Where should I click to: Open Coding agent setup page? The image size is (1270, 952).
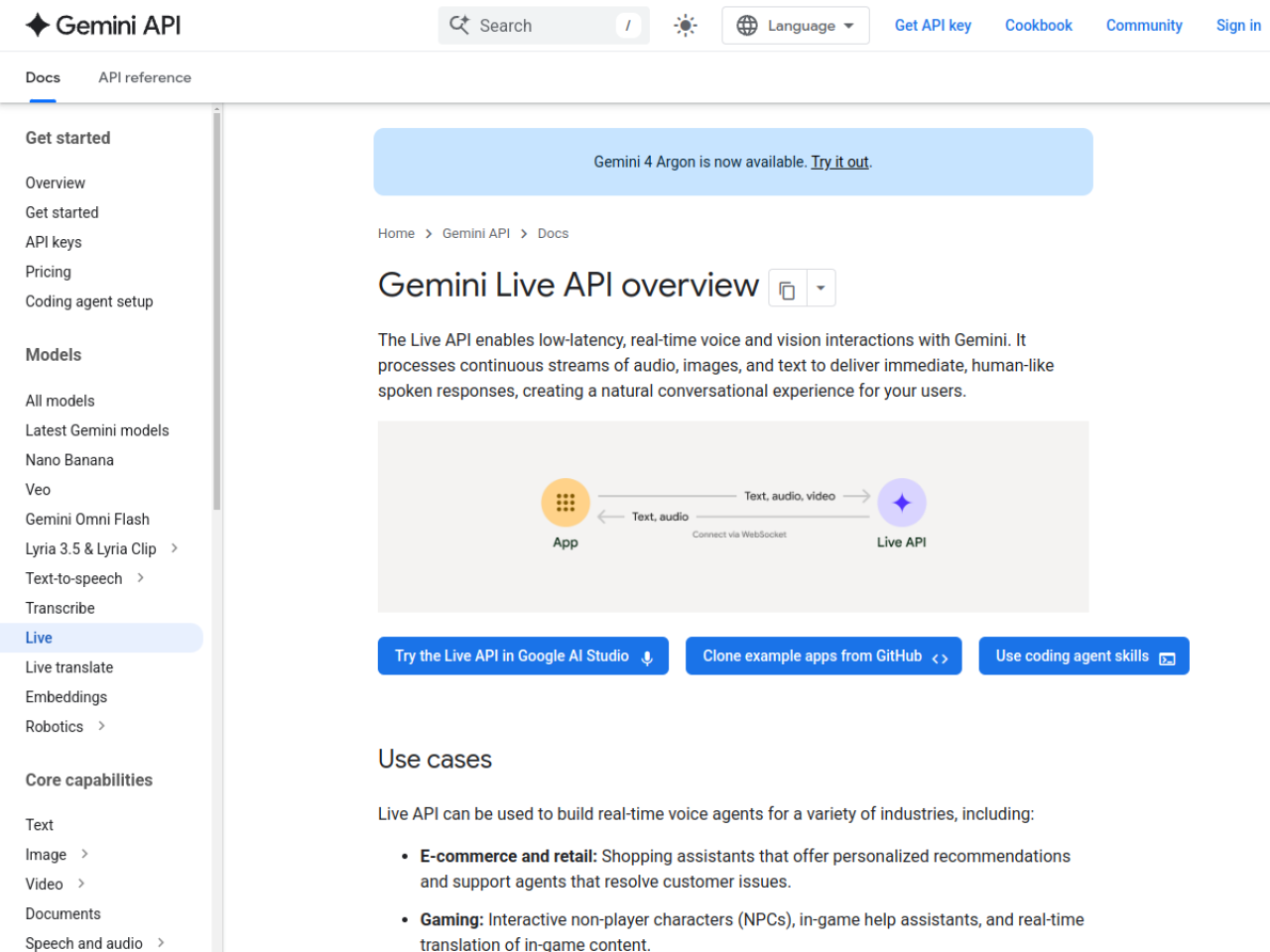[89, 301]
